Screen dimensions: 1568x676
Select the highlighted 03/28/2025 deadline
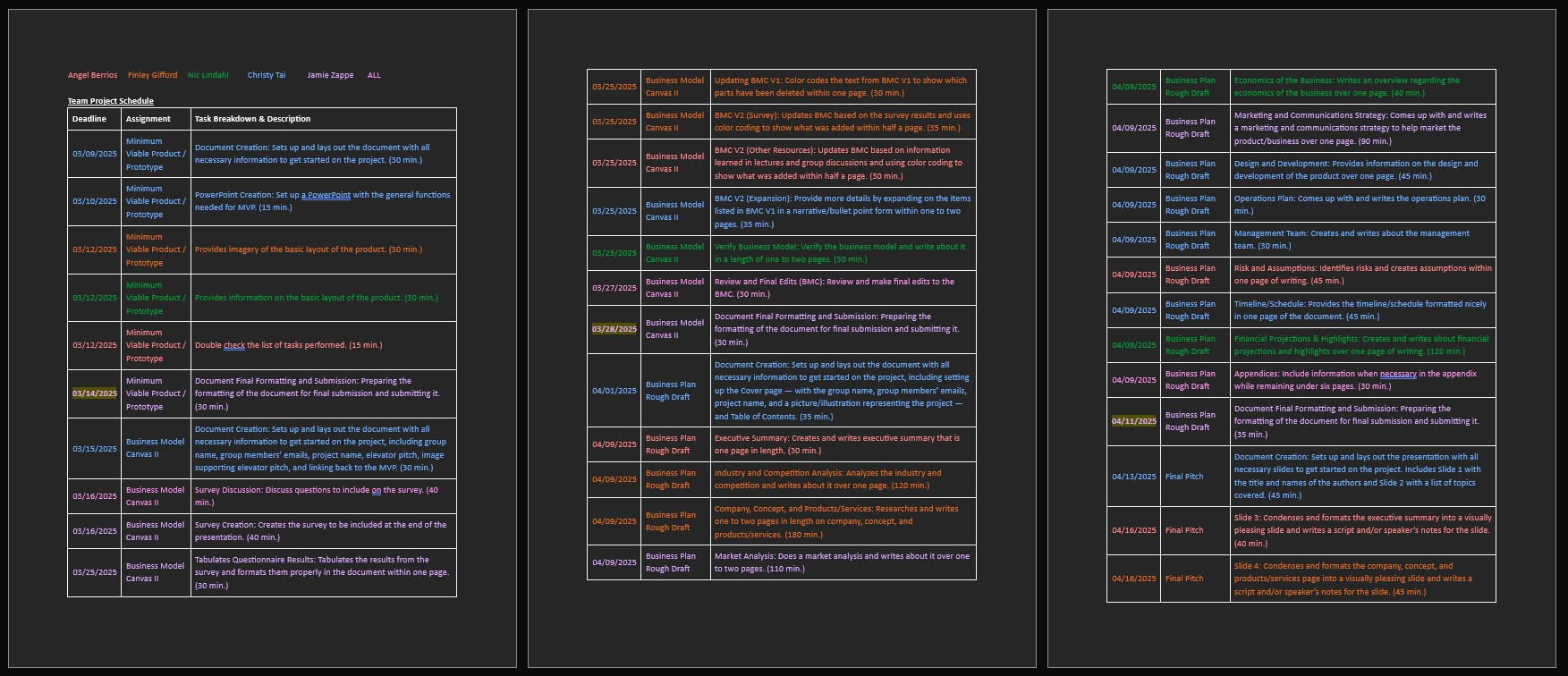tap(614, 329)
